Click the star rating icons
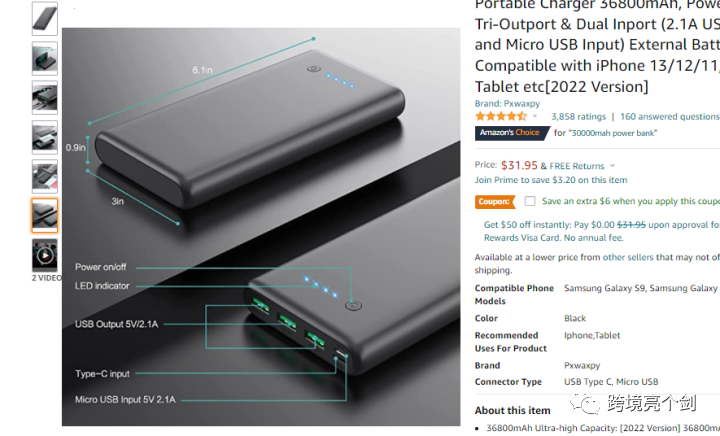The image size is (720, 436). (501, 117)
